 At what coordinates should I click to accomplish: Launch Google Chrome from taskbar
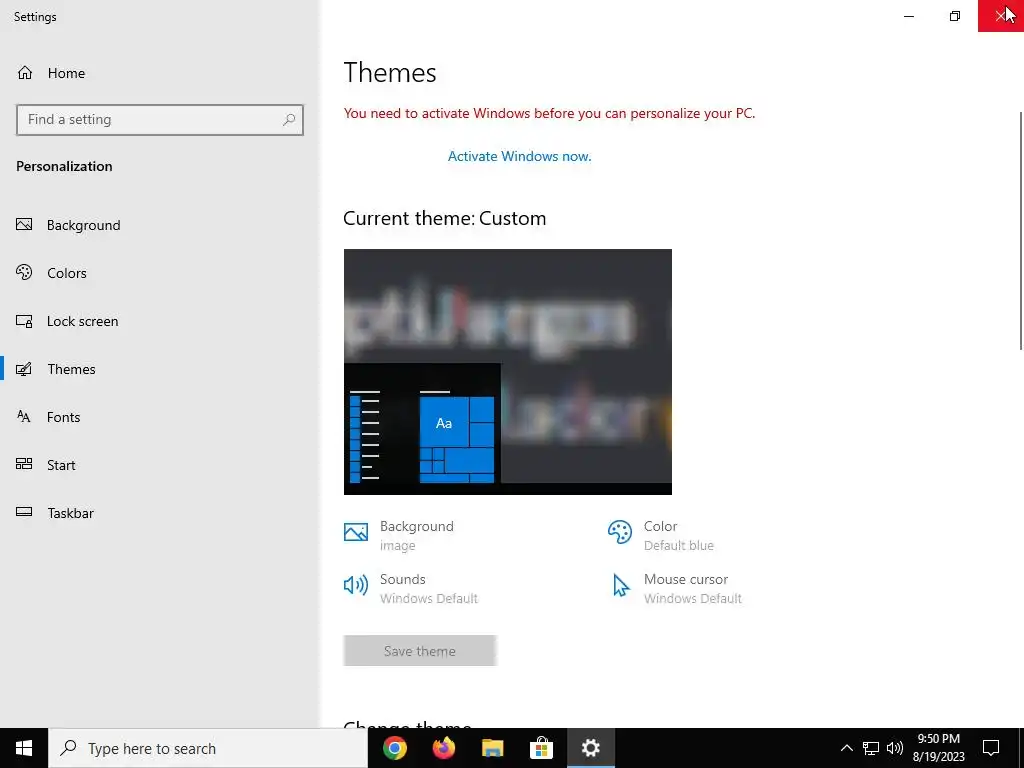pyautogui.click(x=395, y=748)
